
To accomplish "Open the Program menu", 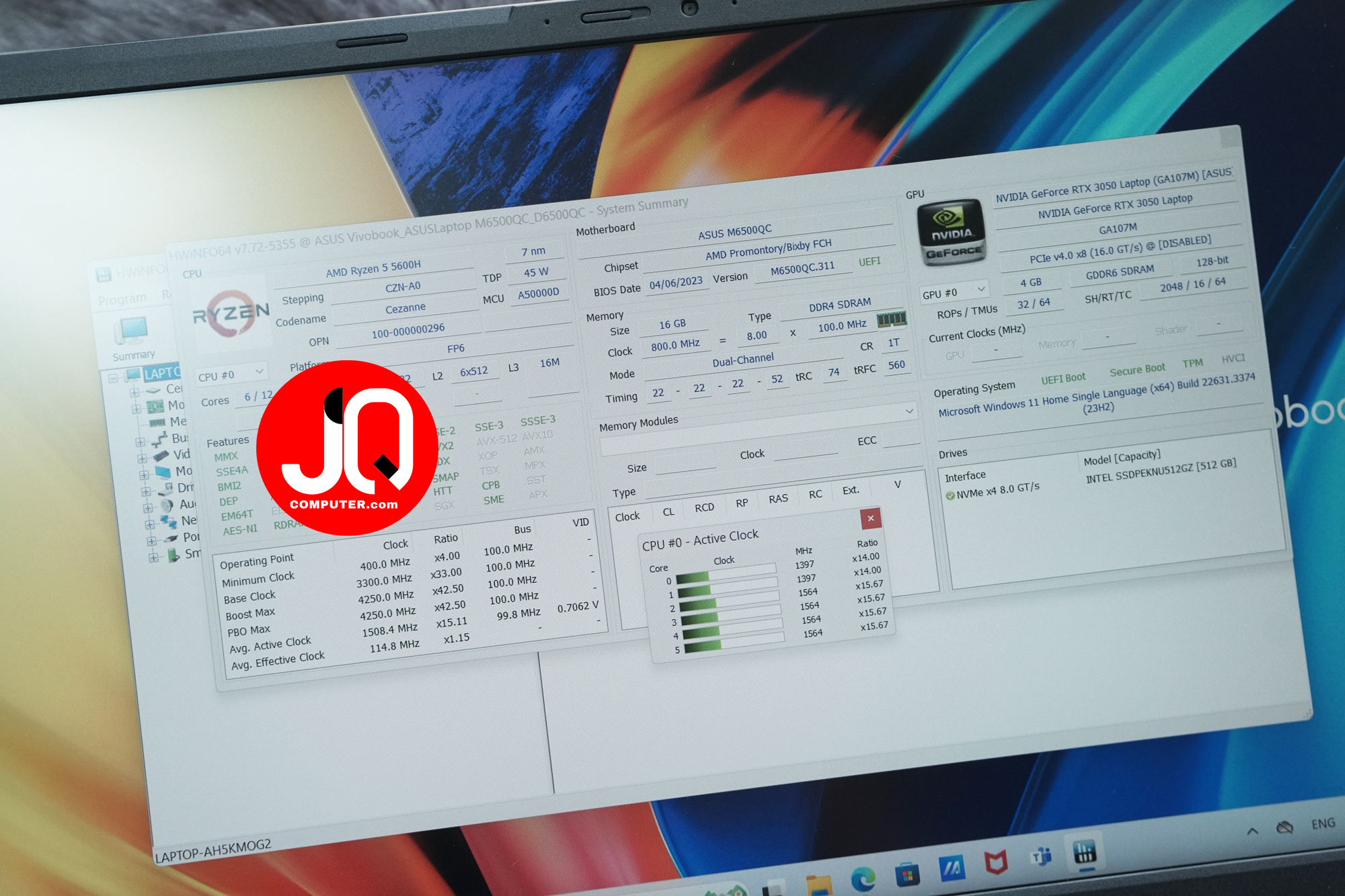I will pyautogui.click(x=122, y=299).
